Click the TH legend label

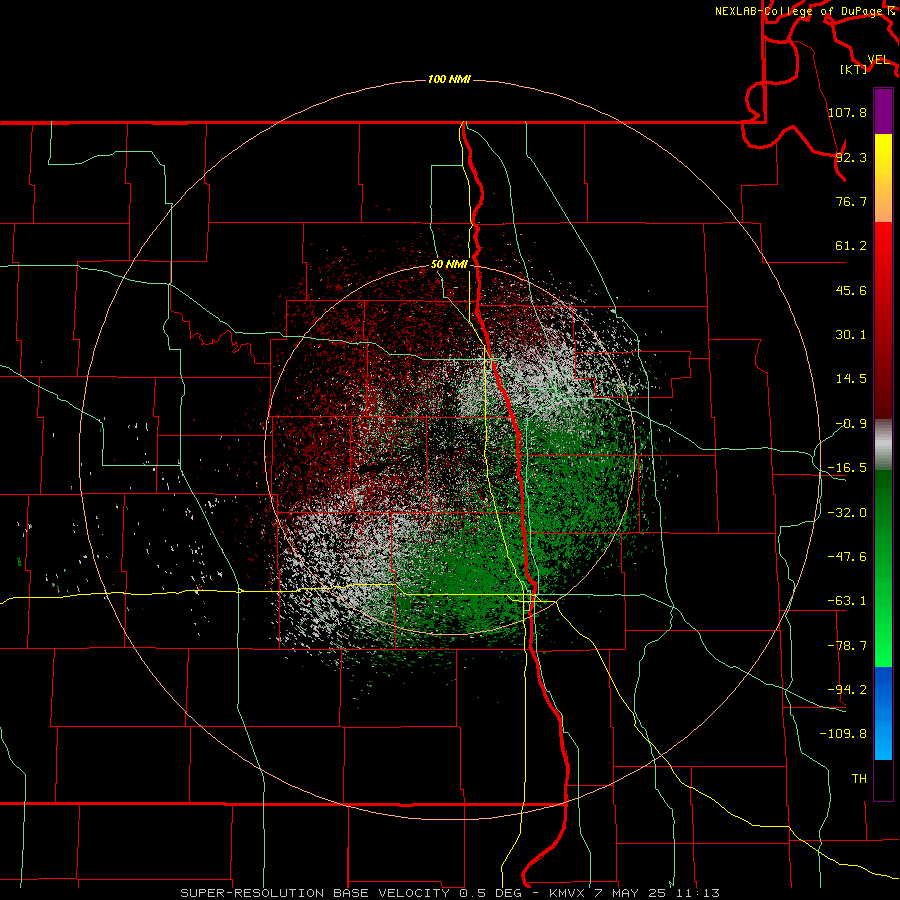coord(859,778)
